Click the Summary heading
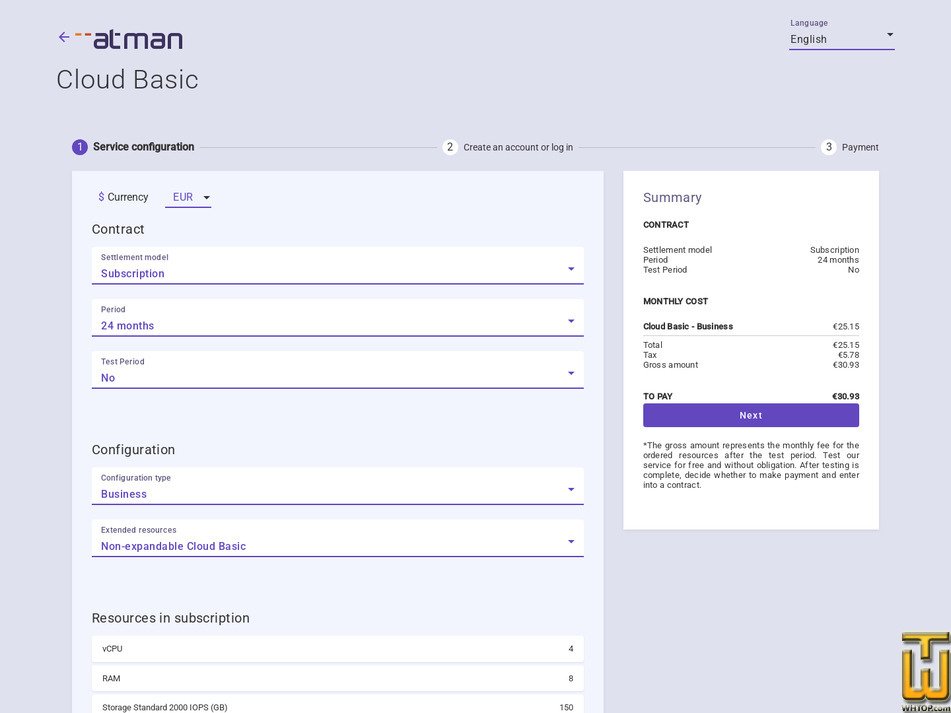This screenshot has height=713, width=951. tap(672, 198)
